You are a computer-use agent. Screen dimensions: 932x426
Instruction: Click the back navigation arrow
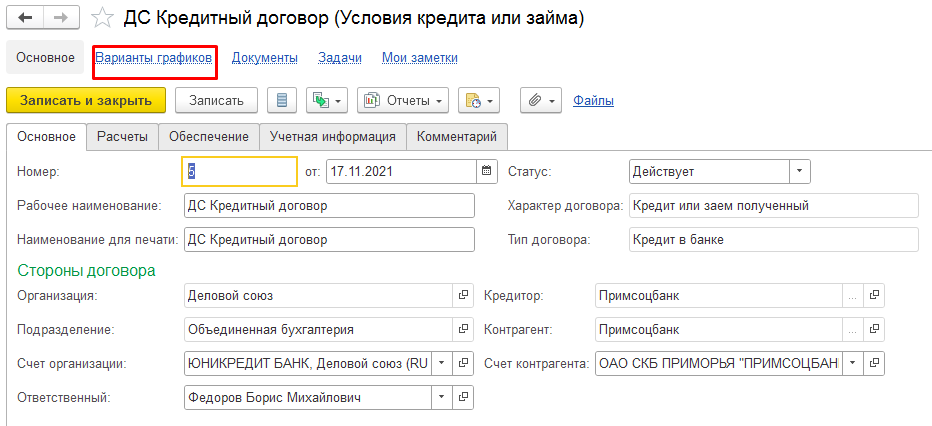coord(26,19)
